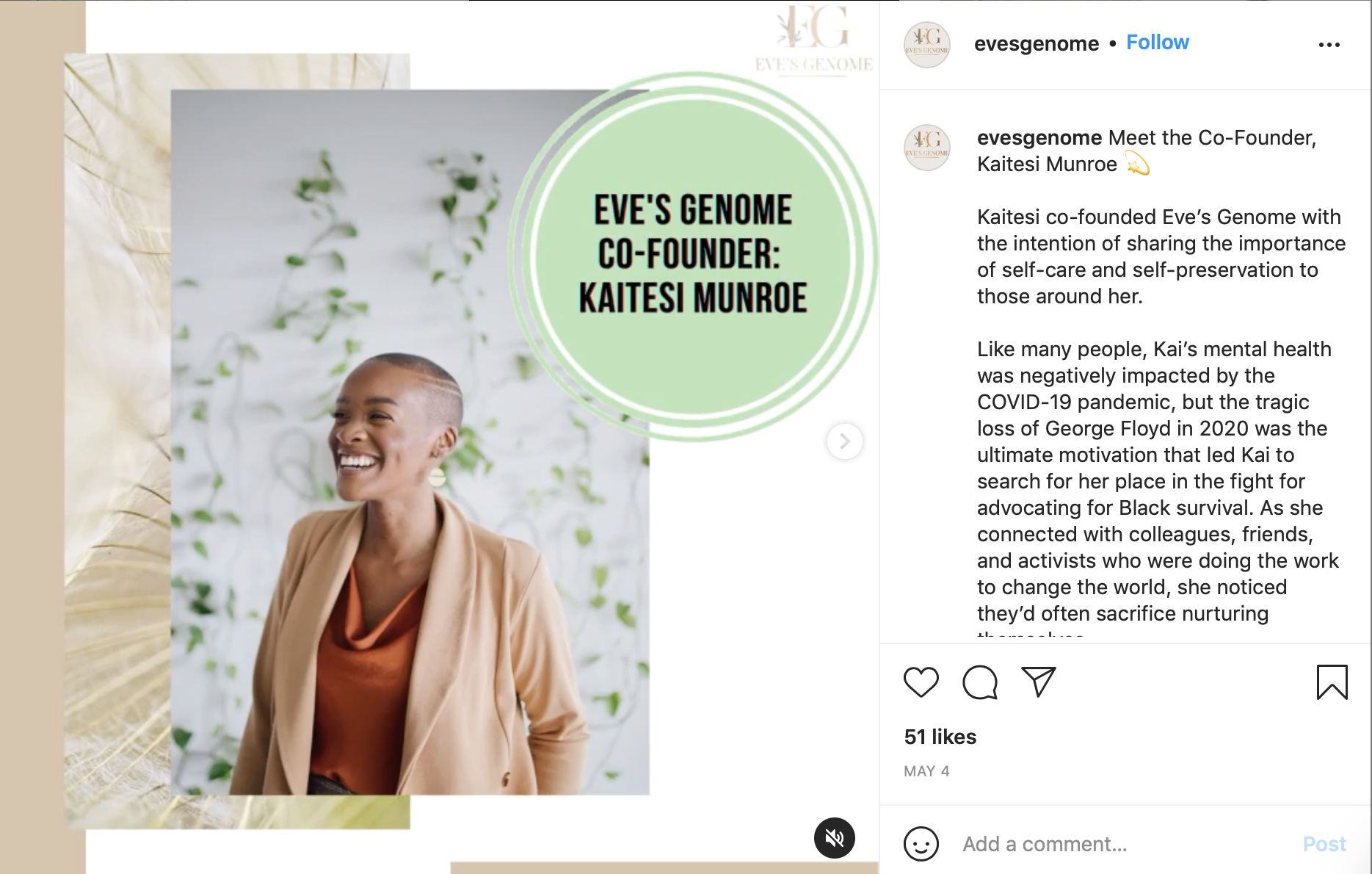
Task: Go to next carousel slide arrow
Action: (x=845, y=441)
